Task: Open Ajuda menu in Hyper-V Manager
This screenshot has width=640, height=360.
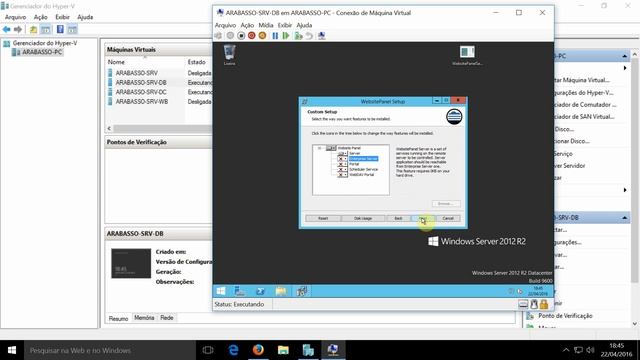Action: click(x=85, y=17)
